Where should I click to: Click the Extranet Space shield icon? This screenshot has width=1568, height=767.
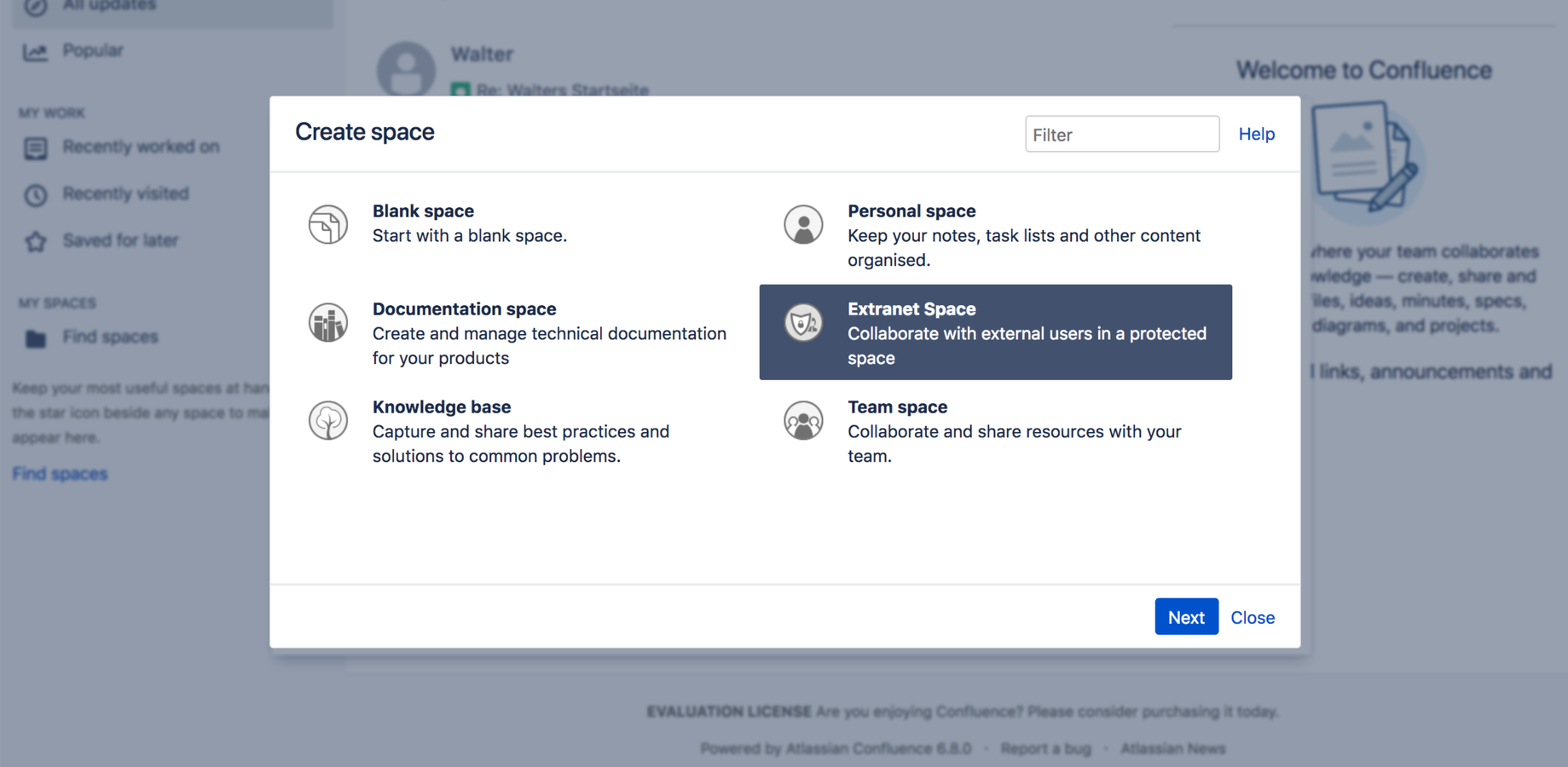(803, 323)
